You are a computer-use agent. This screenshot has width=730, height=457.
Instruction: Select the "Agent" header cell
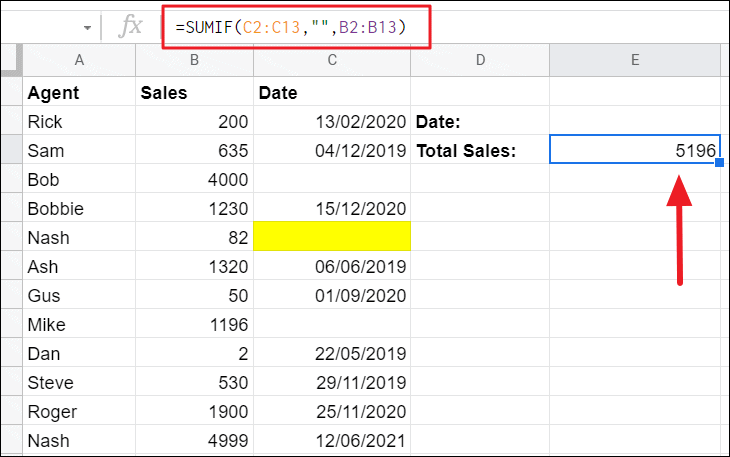coord(79,93)
